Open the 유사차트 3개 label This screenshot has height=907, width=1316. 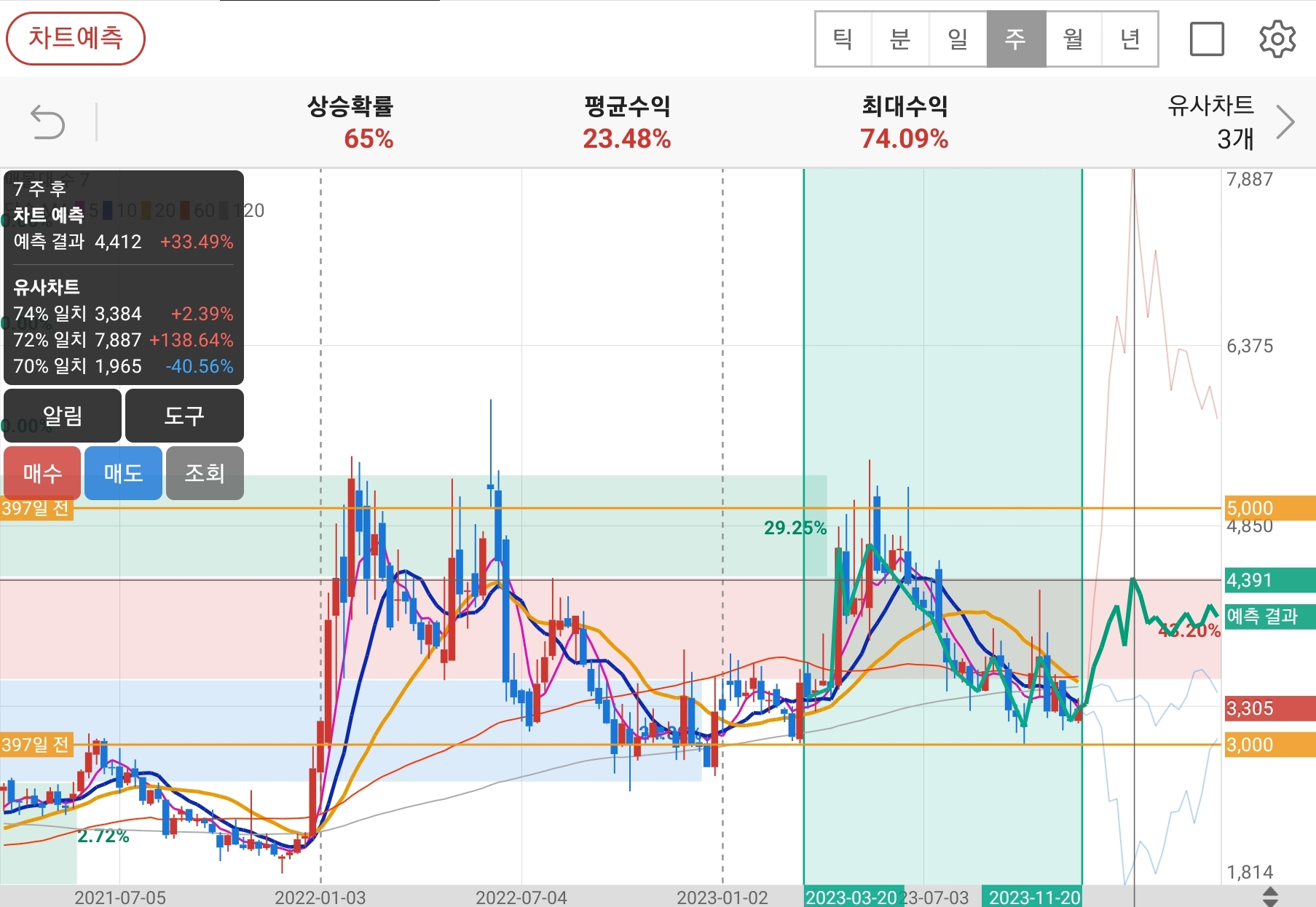tap(1210, 122)
